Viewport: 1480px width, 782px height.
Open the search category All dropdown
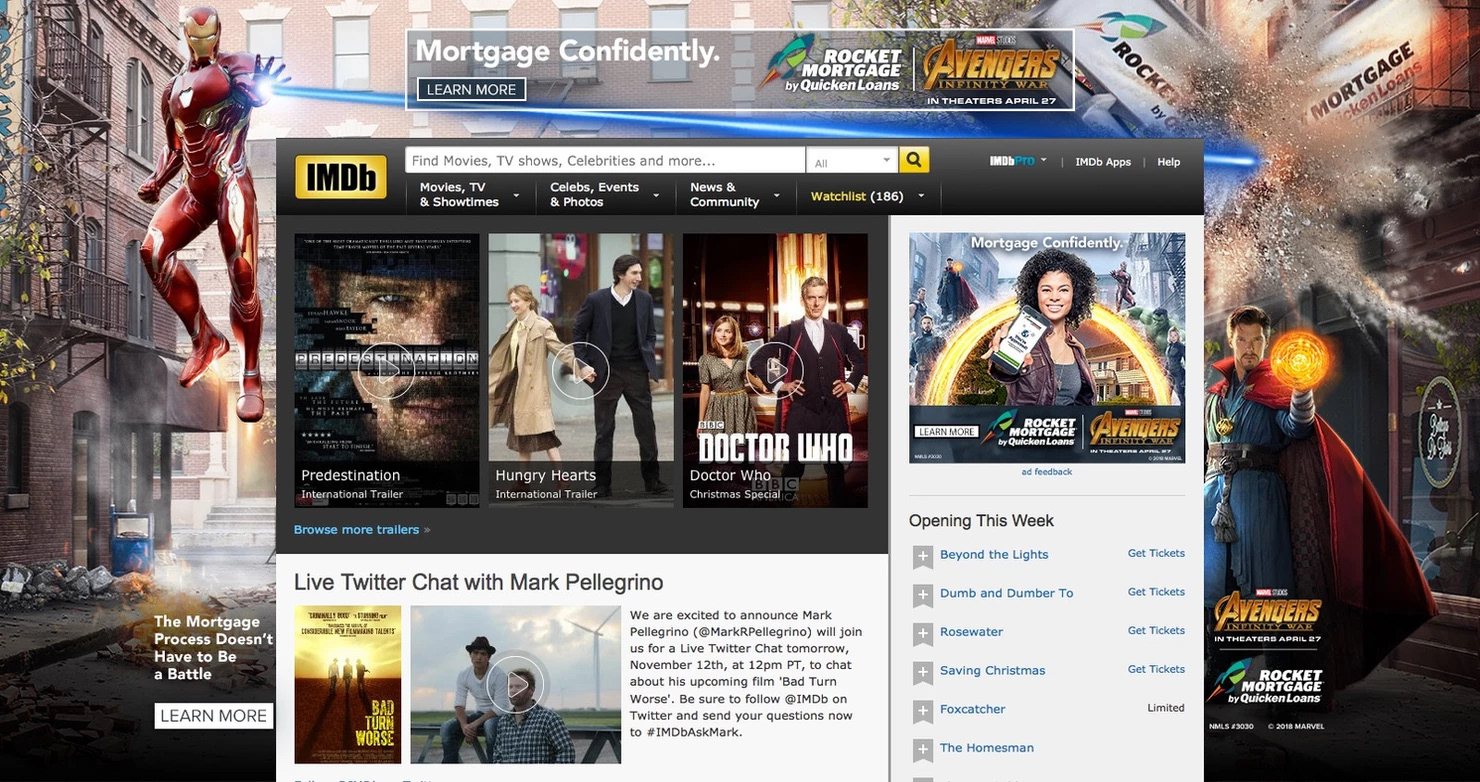pos(853,161)
